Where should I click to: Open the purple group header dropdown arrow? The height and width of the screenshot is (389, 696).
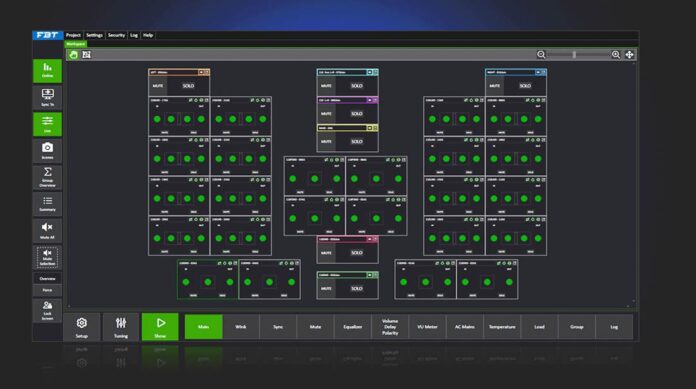tap(369, 100)
